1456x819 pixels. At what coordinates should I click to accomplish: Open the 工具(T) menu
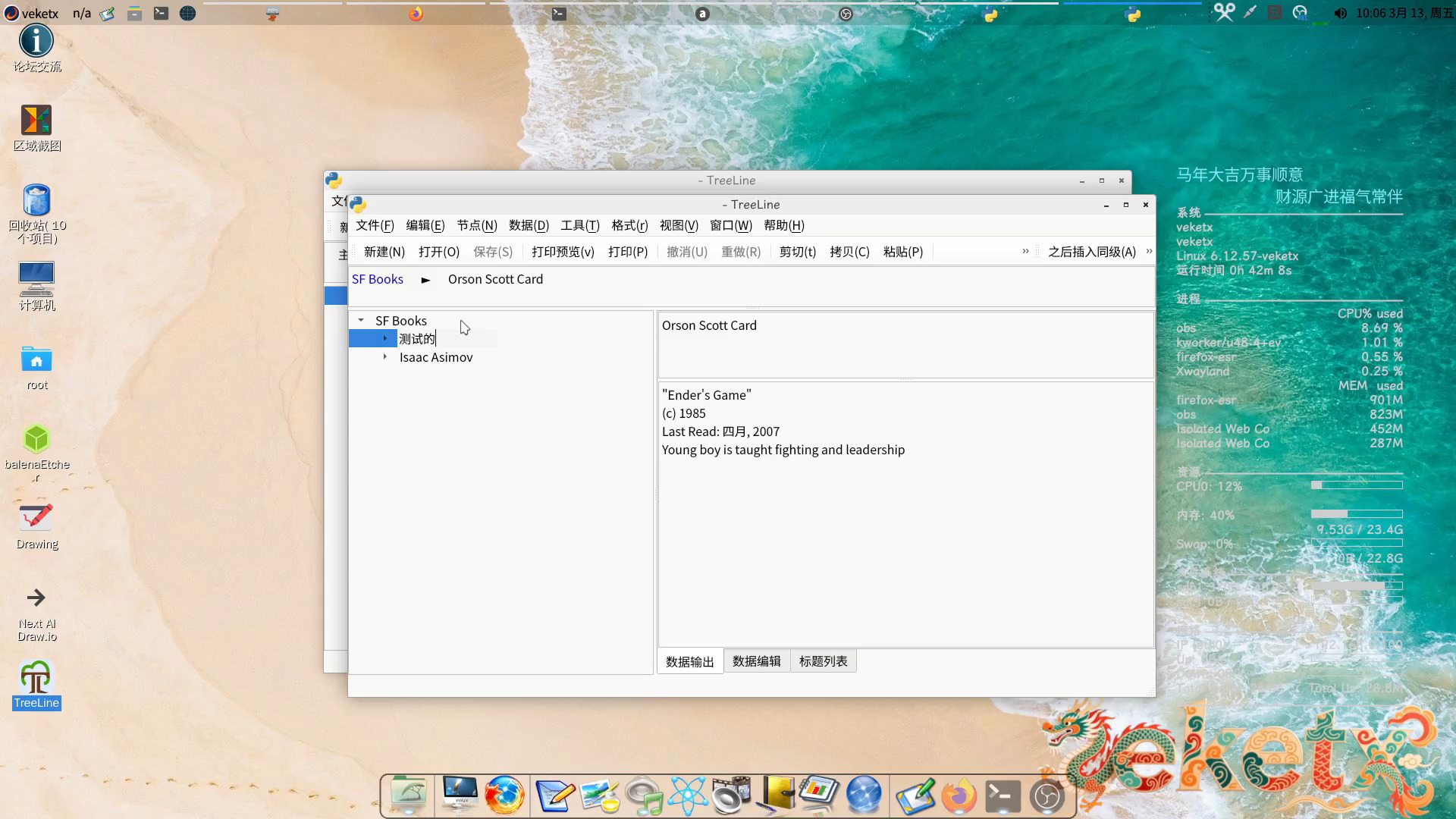[x=579, y=225]
